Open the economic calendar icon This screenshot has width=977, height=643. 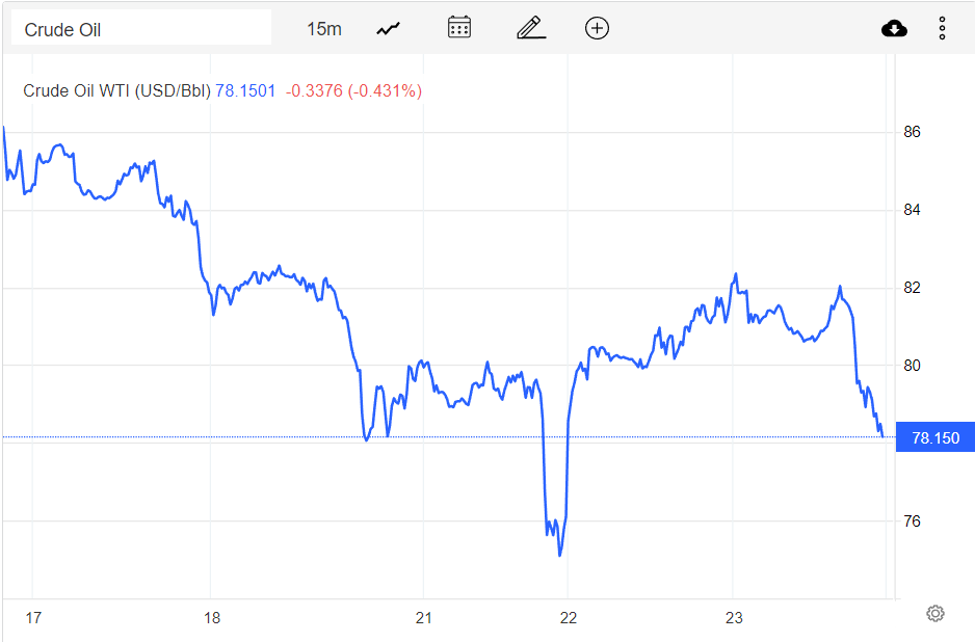coord(458,28)
